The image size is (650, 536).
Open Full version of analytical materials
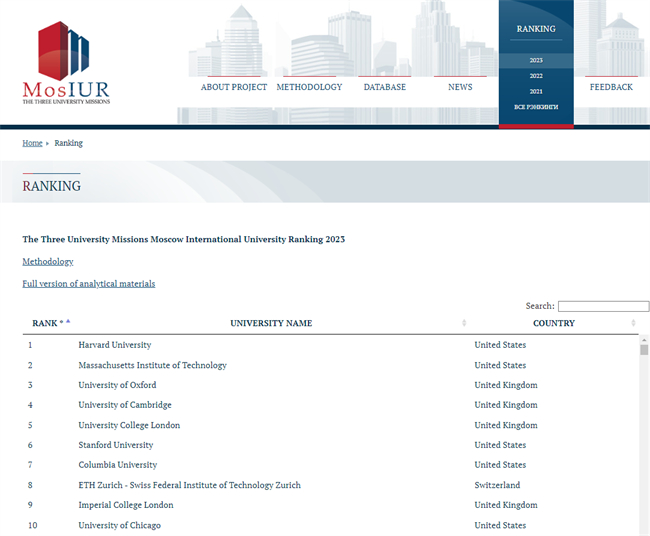(89, 284)
